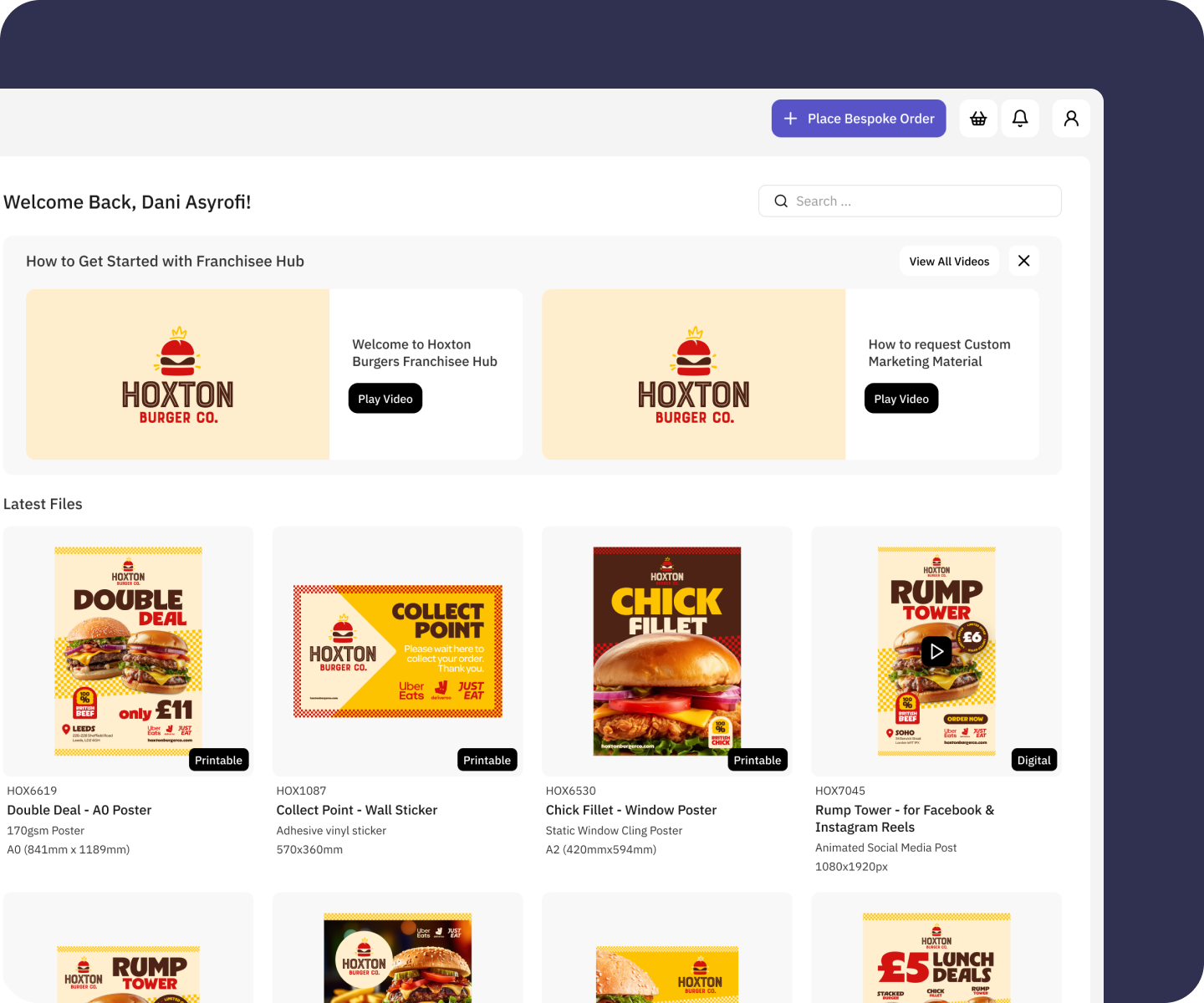Click Digital badge on Rump Tower card
This screenshot has height=1003, width=1204.
[x=1034, y=760]
